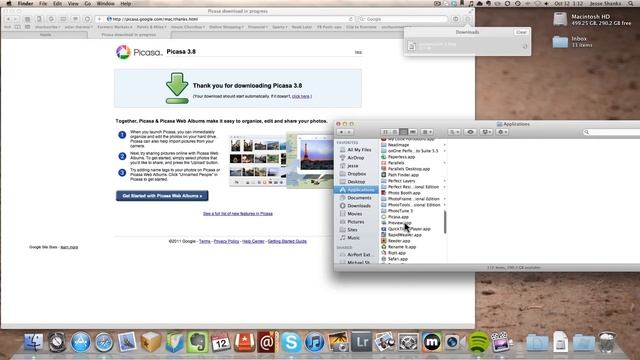Open the Help menu in the menu bar
This screenshot has width=640, height=360.
[126, 3]
